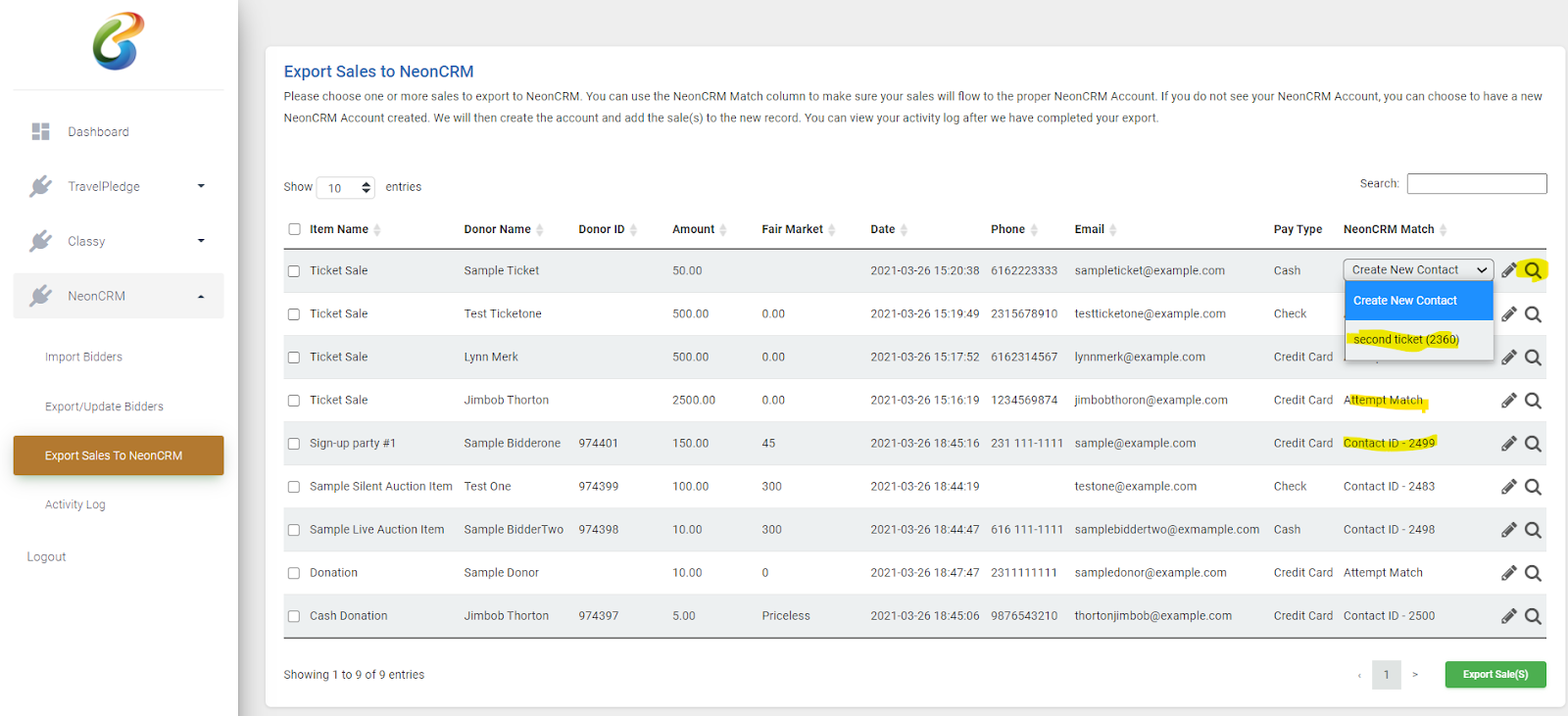1568x716 pixels.
Task: Open Import Bidders submenu item
Action: point(83,357)
